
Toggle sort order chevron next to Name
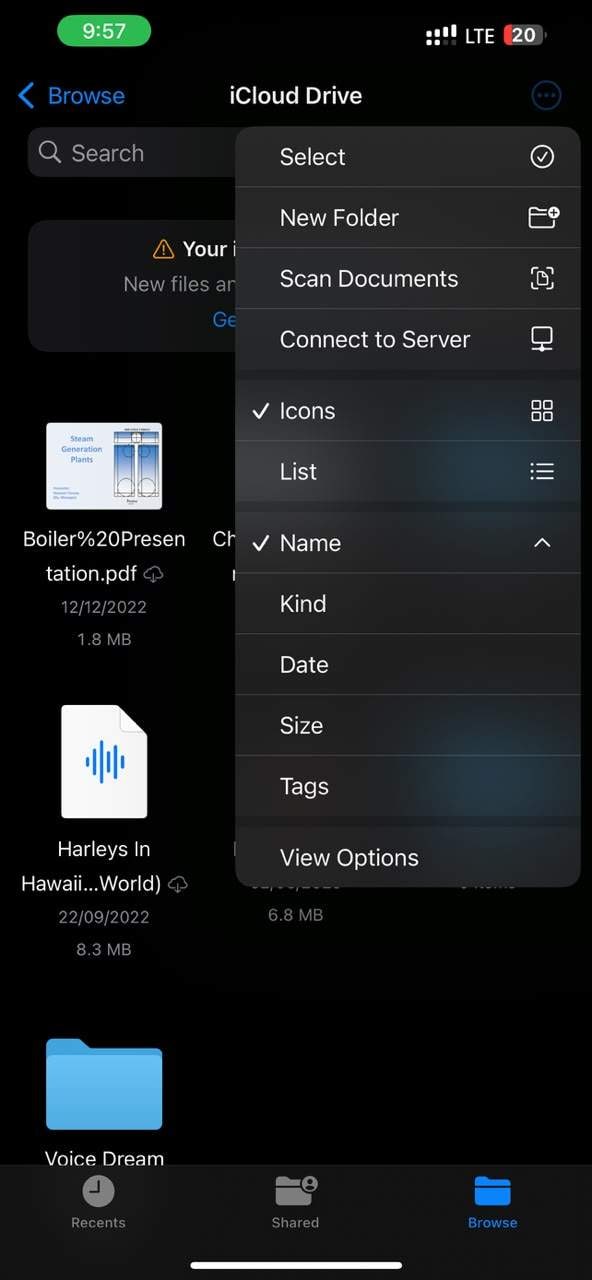coord(542,543)
